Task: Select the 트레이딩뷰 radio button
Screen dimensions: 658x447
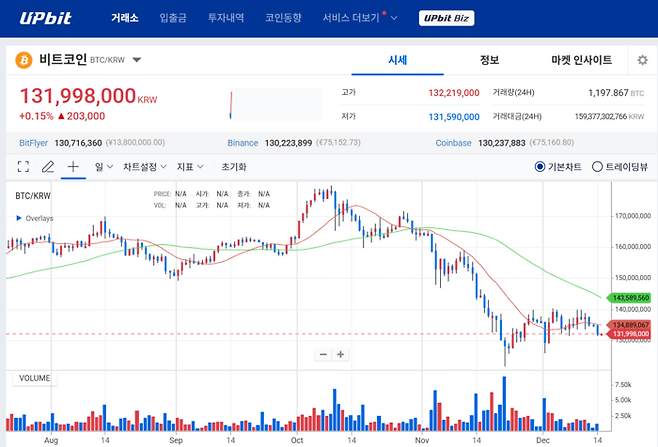Action: click(x=597, y=167)
